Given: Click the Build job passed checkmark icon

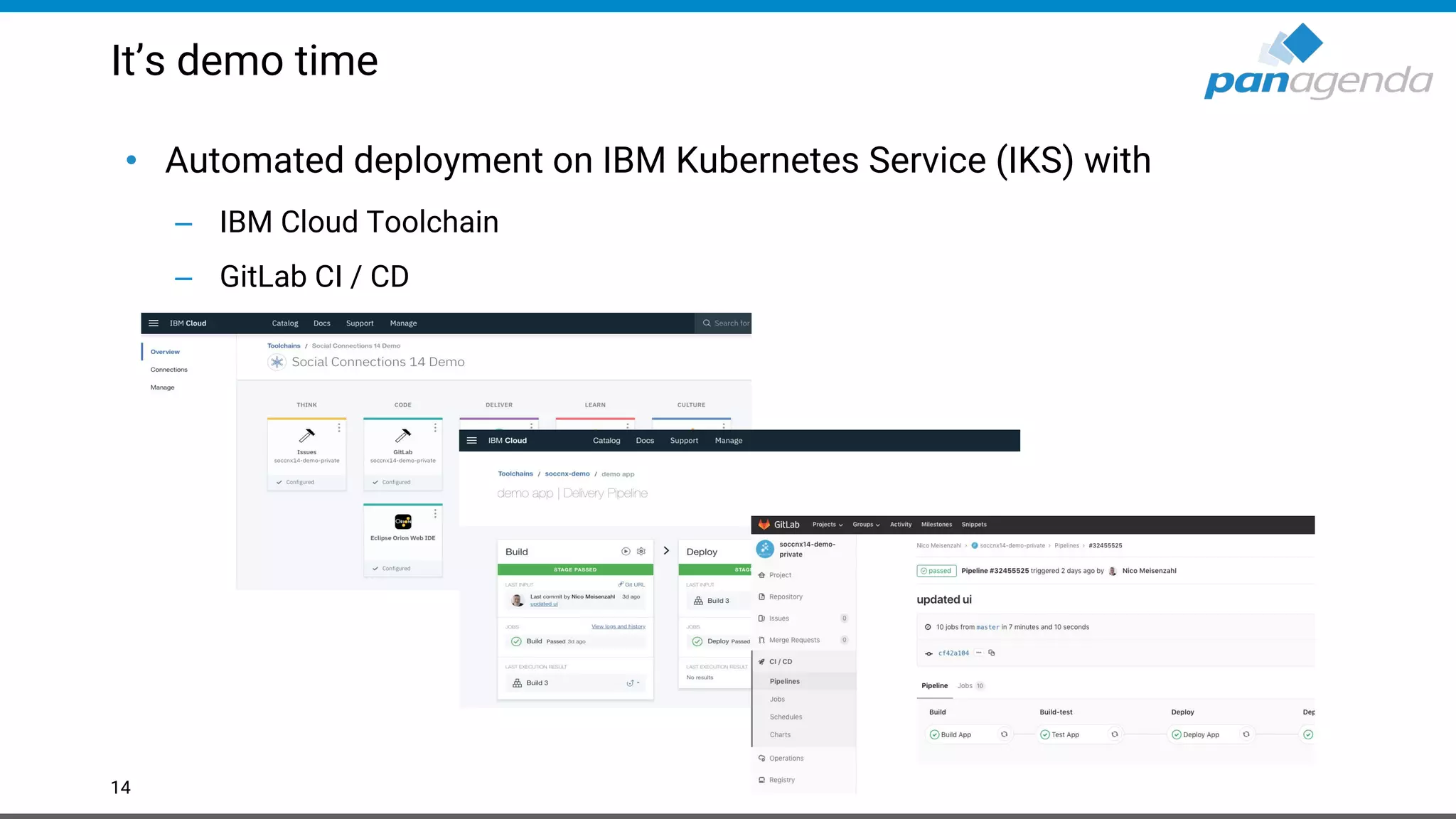Looking at the screenshot, I should point(516,641).
